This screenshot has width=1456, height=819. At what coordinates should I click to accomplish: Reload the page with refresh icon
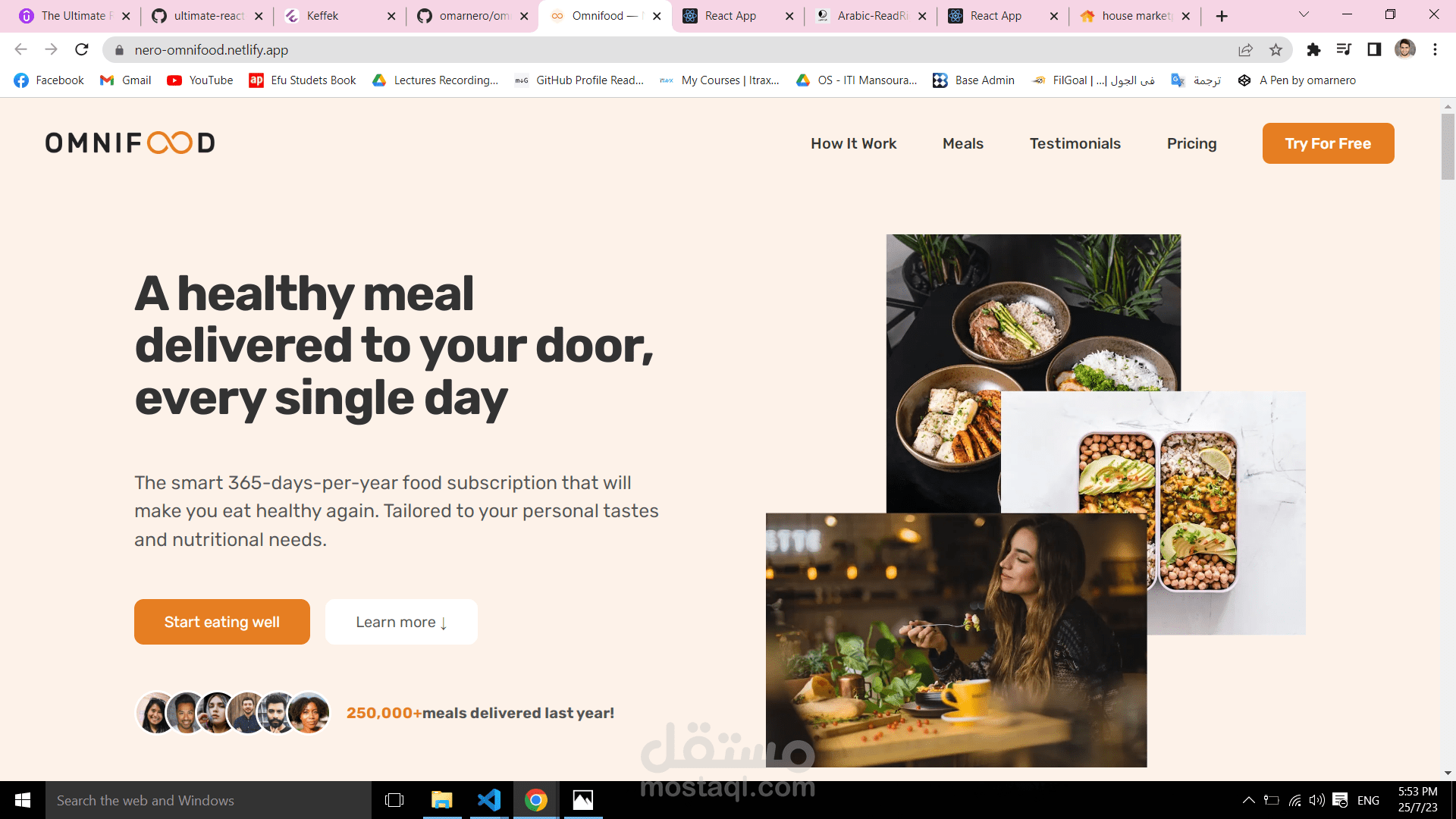pyautogui.click(x=82, y=49)
